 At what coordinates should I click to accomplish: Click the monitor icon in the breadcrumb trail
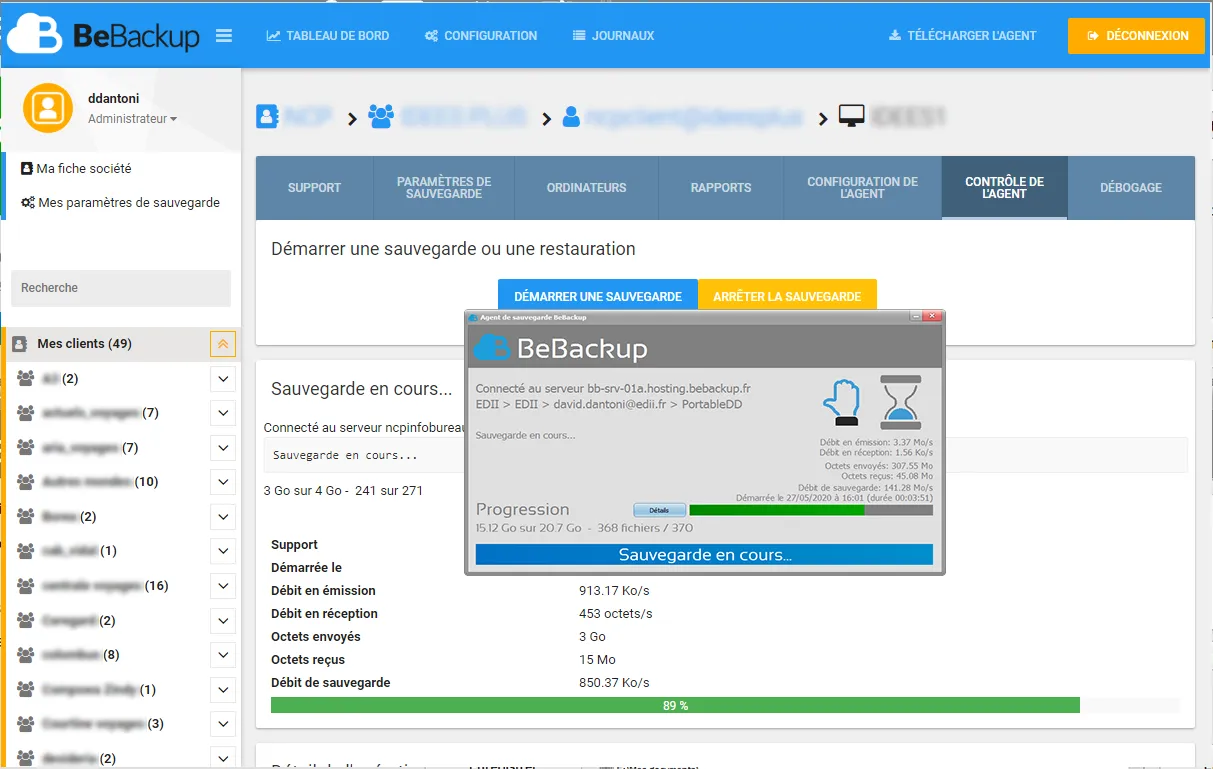click(x=851, y=115)
